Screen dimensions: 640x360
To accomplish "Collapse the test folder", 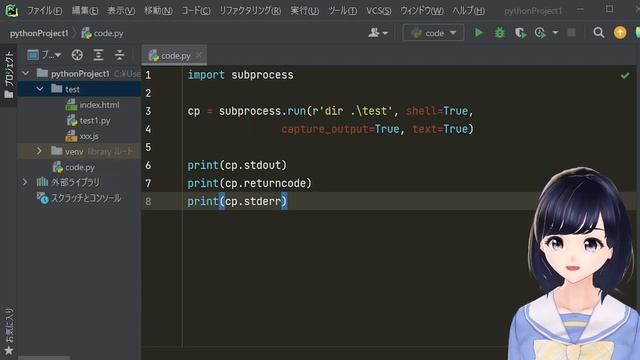I will pyautogui.click(x=40, y=89).
